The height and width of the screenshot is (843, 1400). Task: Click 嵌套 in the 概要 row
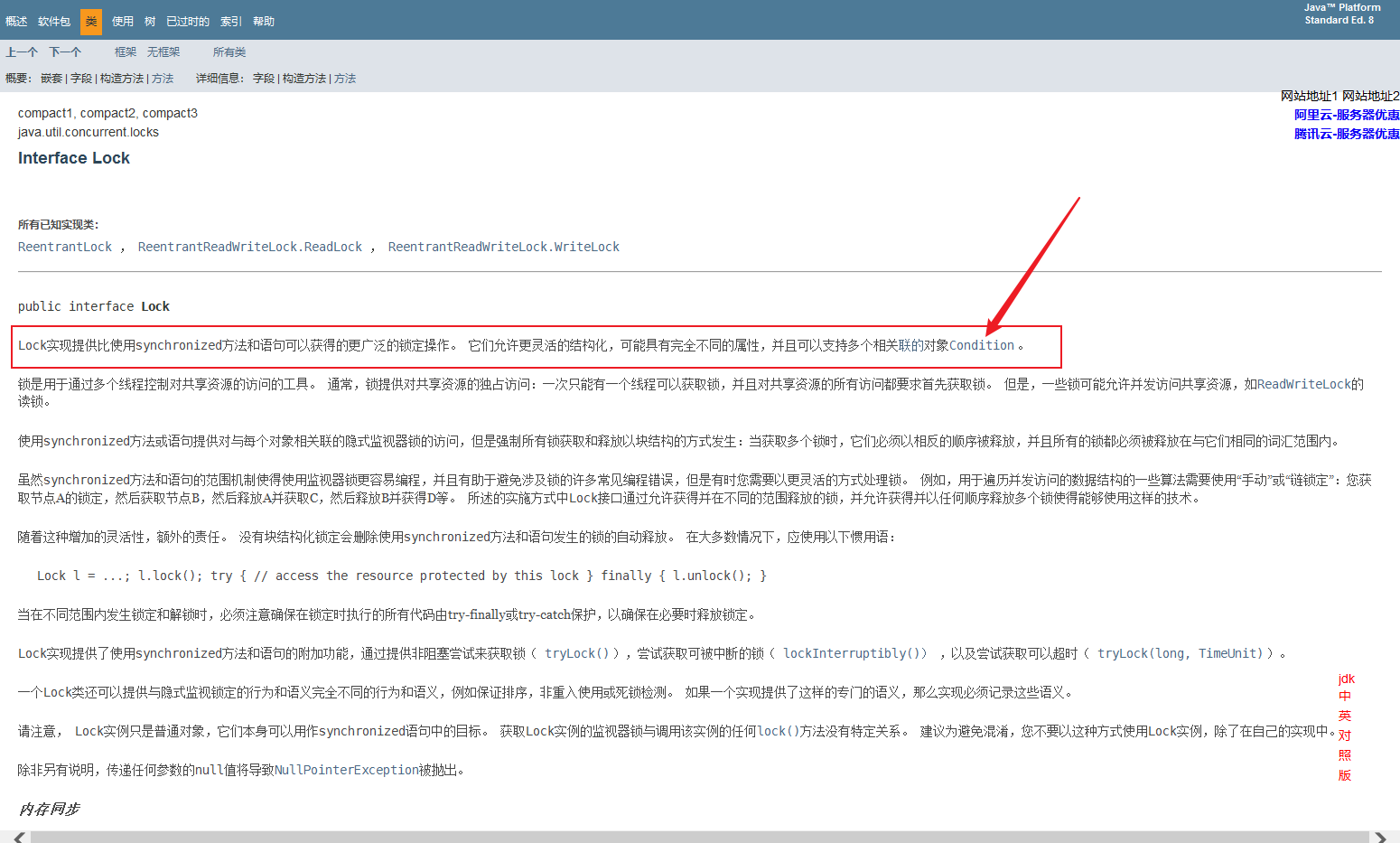tap(51, 79)
